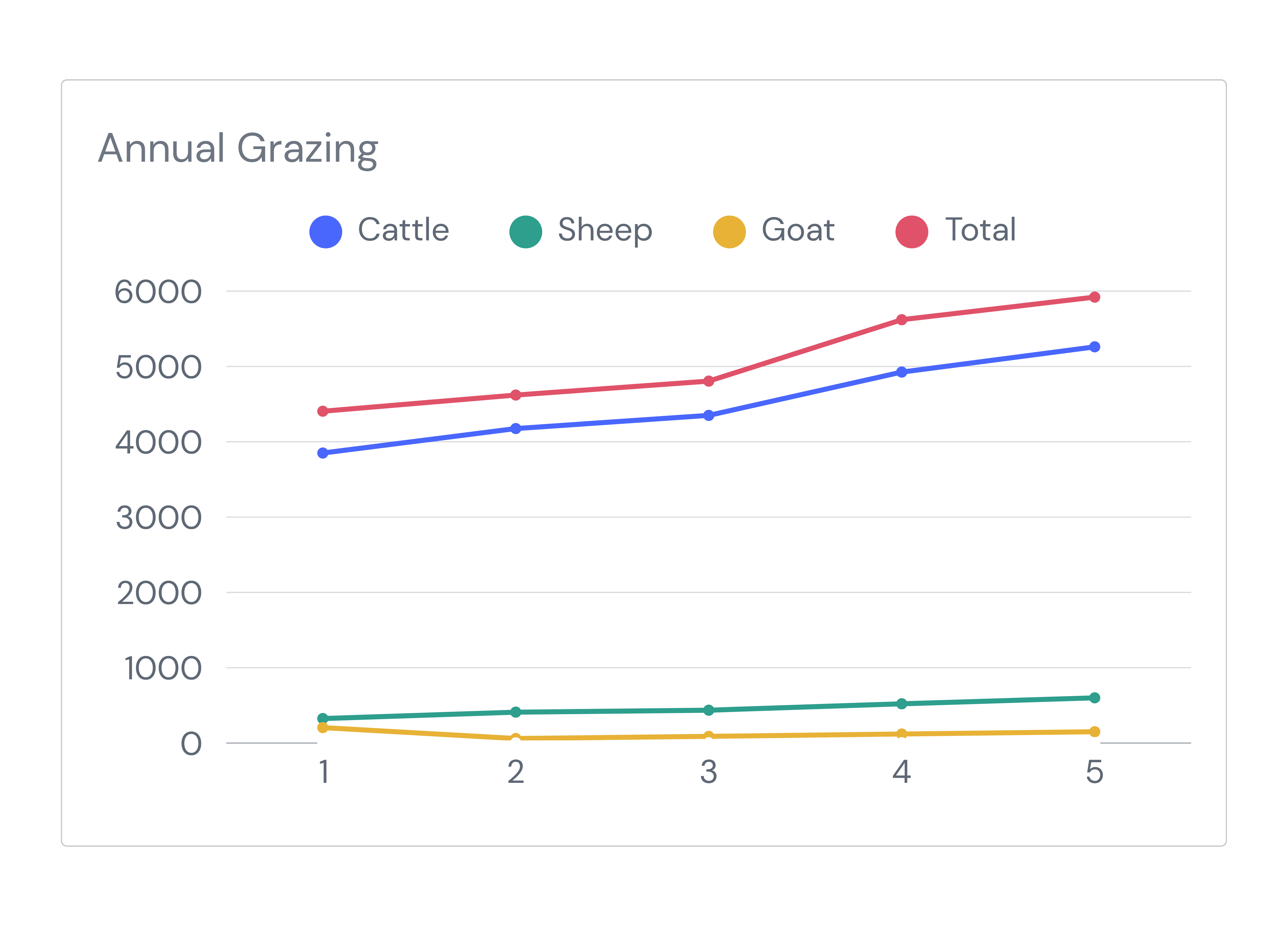Image resolution: width=1288 pixels, height=926 pixels.
Task: Click the 6000 y-axis label
Action: click(159, 292)
